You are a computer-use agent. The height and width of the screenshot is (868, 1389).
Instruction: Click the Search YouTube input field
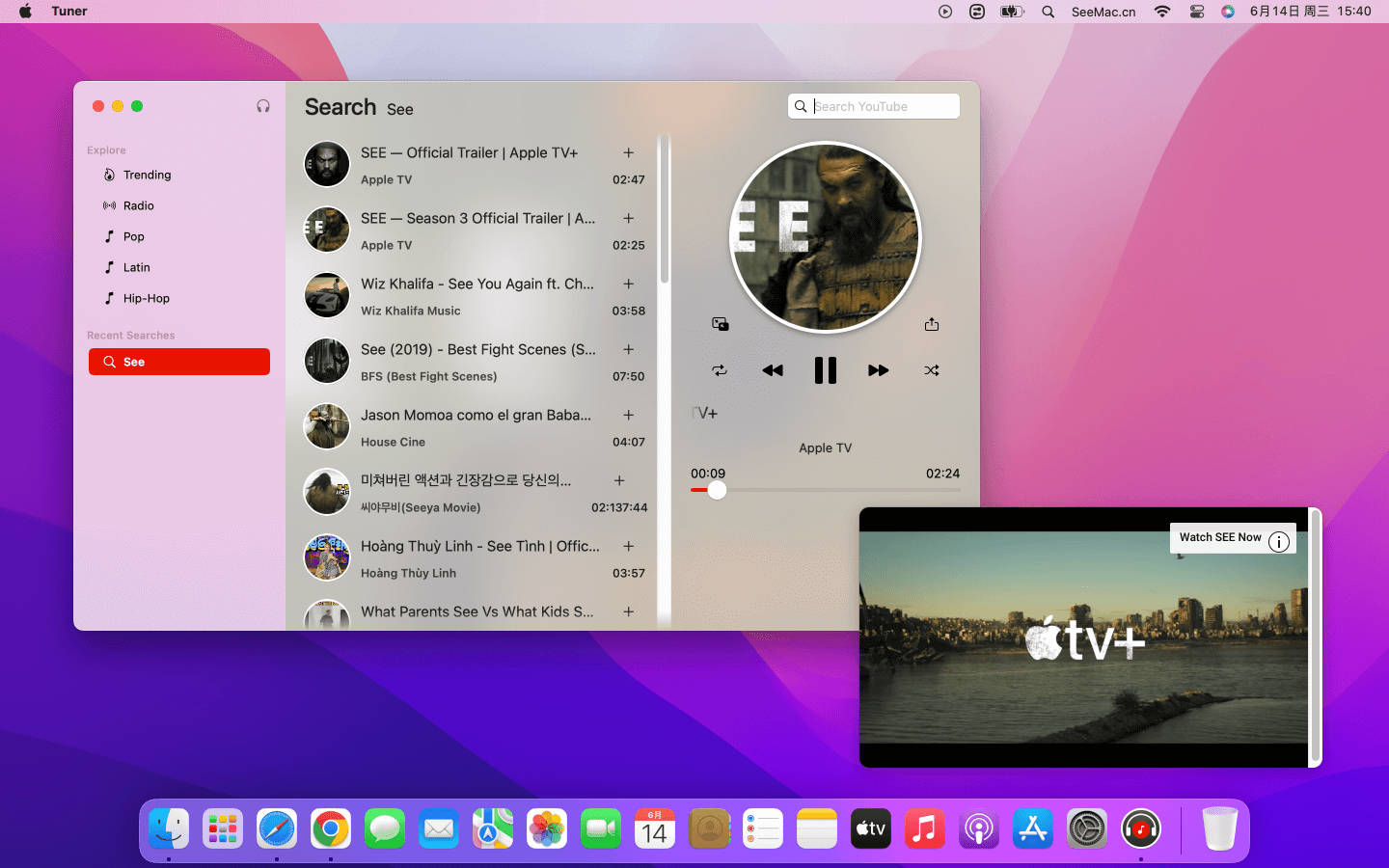coord(874,106)
